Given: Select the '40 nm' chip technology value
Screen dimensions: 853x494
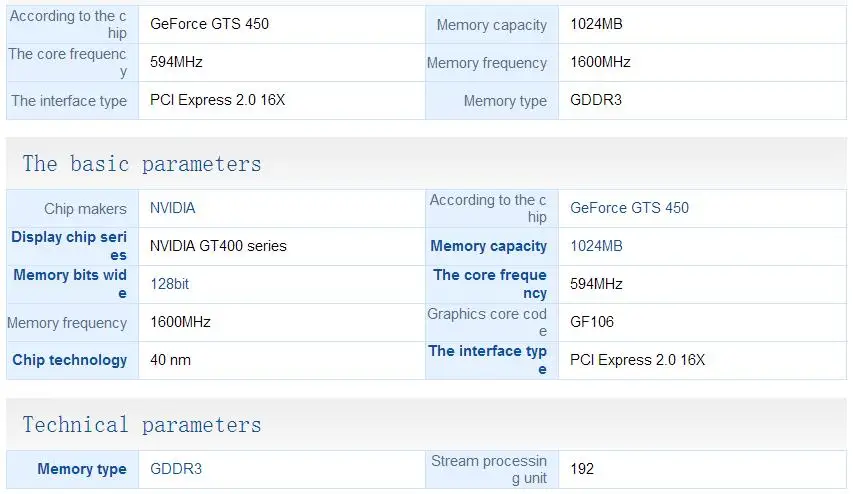Looking at the screenshot, I should pos(170,360).
